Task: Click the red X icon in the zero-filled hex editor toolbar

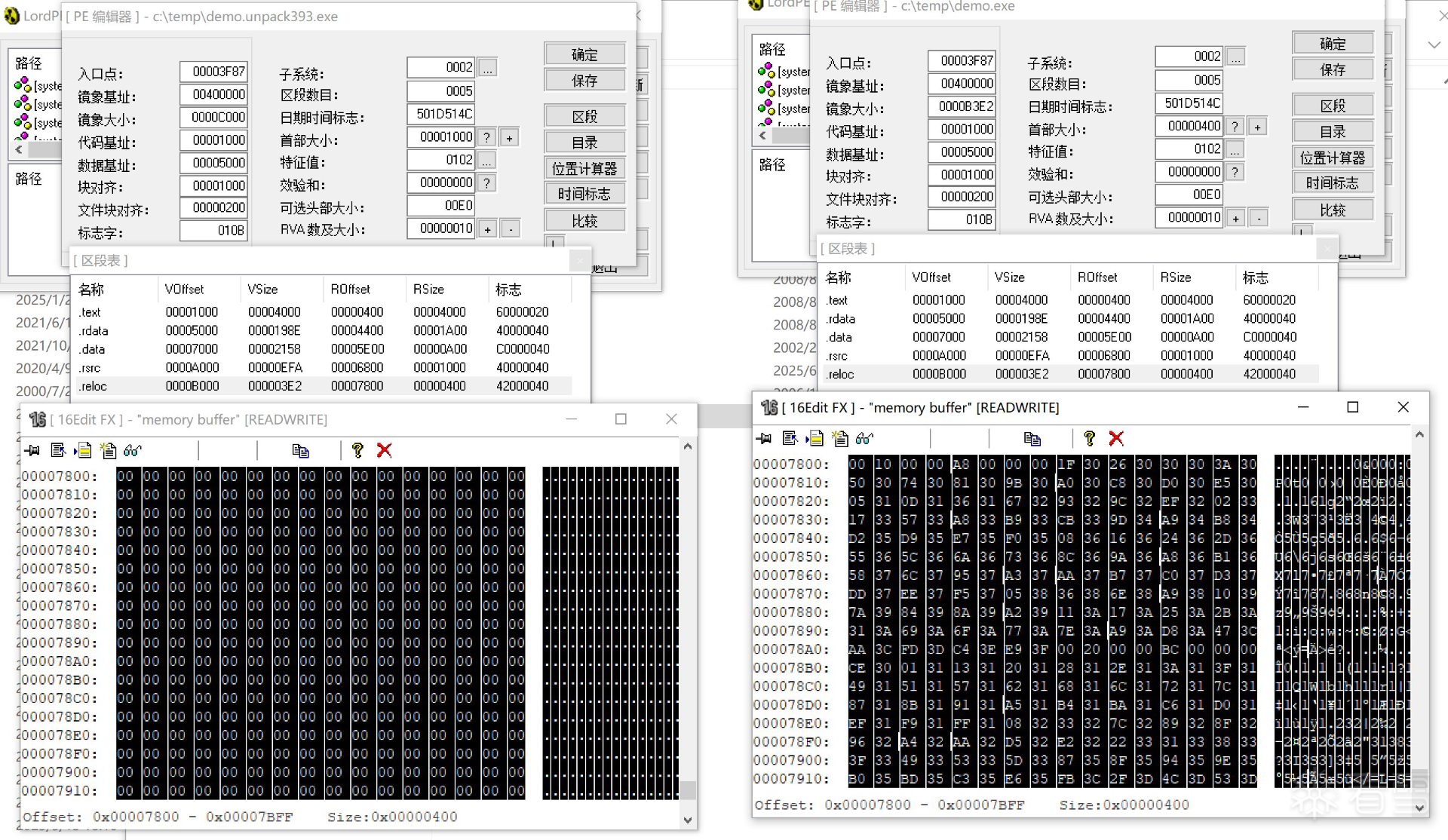Action: tap(384, 451)
